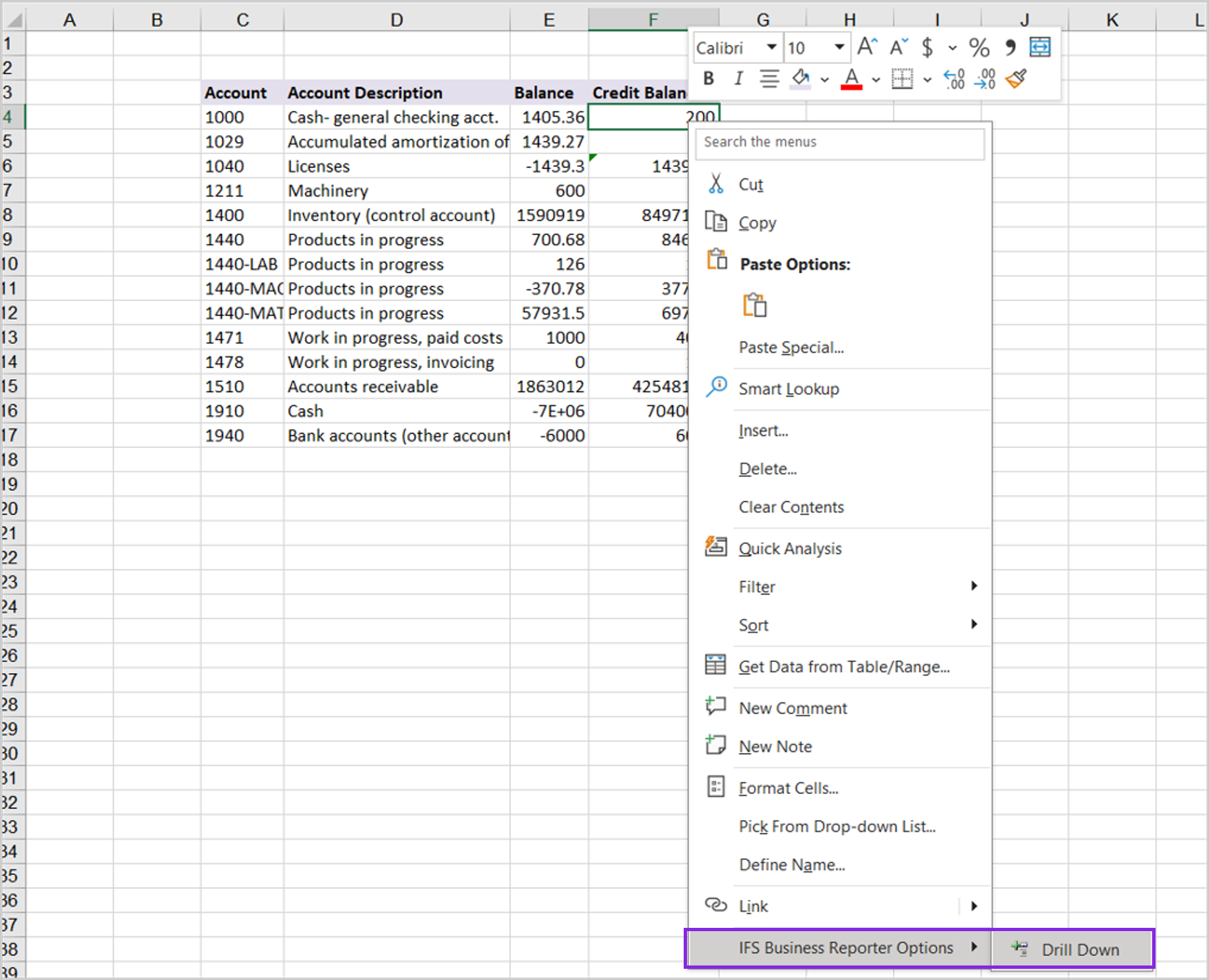Apply Percent Style format

coord(979,48)
